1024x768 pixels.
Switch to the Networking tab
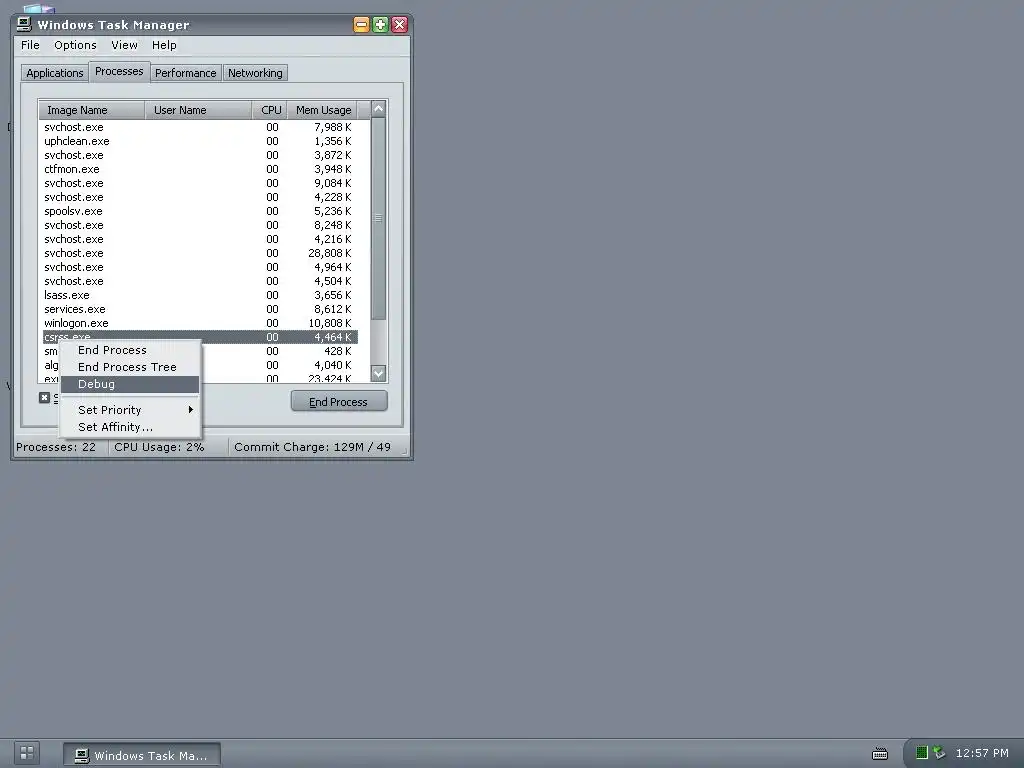[255, 73]
